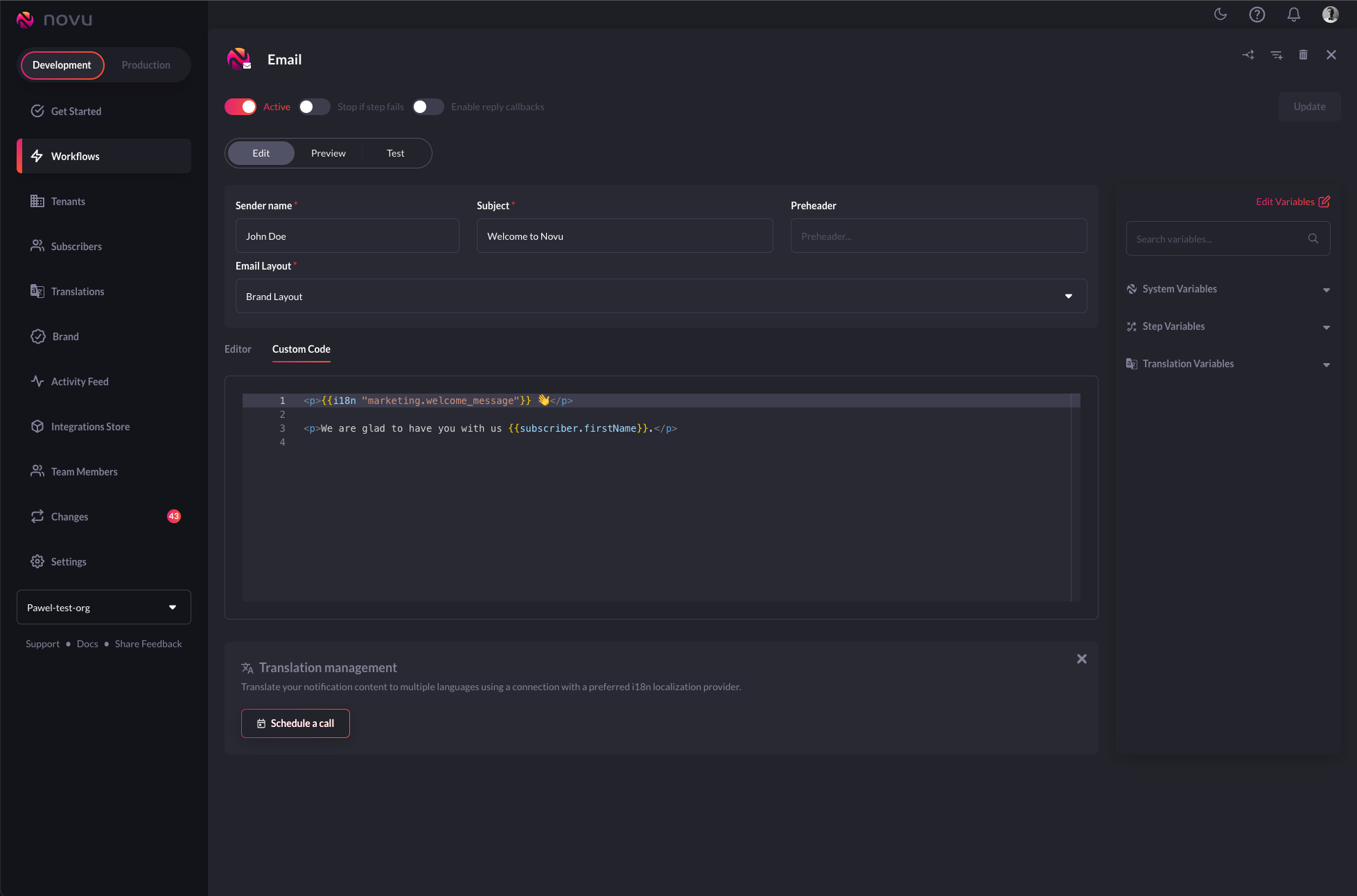Screen dimensions: 1357x896
Task: Open the Docs link
Action: pyautogui.click(x=87, y=644)
